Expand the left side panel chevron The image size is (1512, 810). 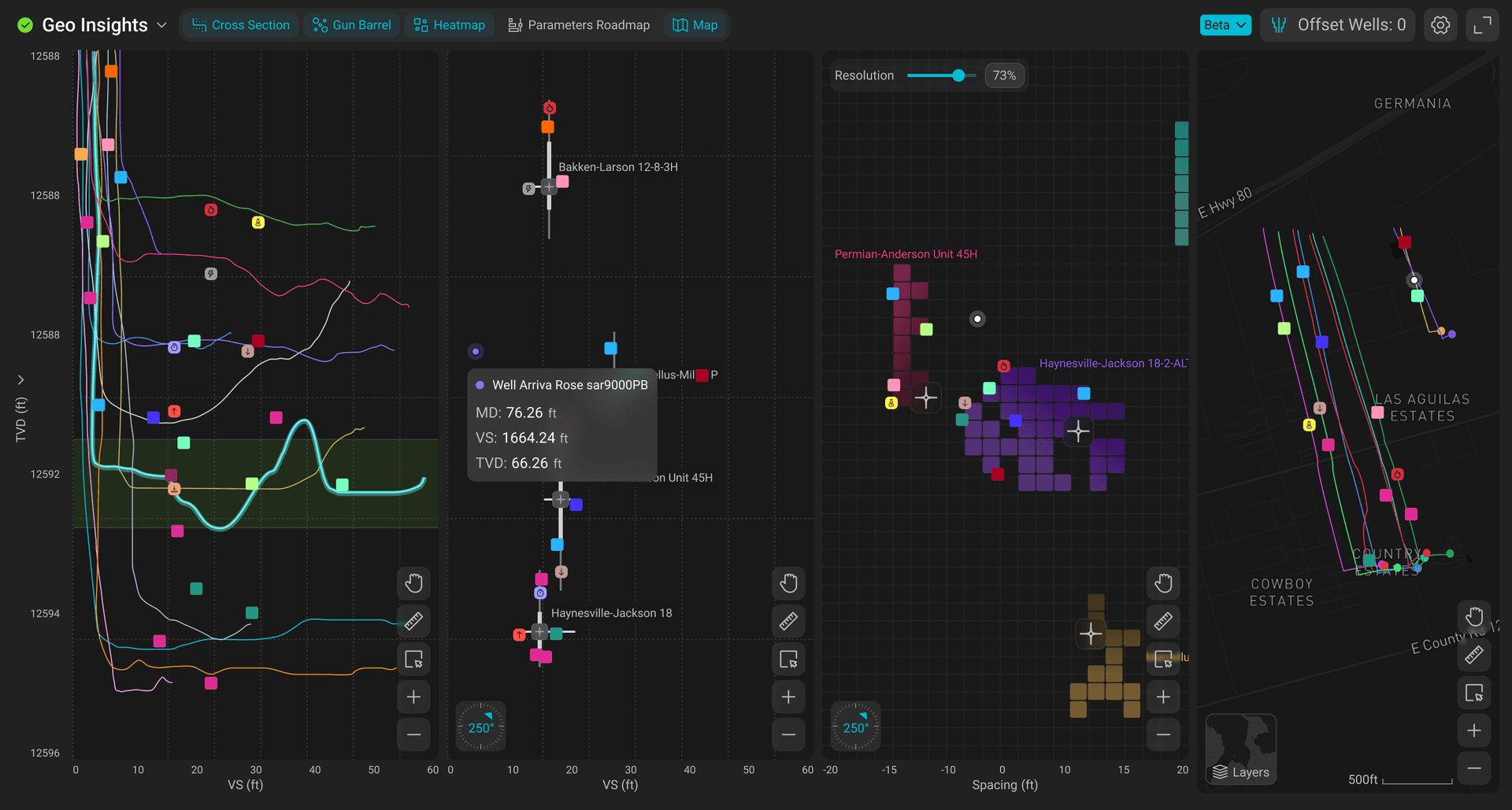click(20, 379)
